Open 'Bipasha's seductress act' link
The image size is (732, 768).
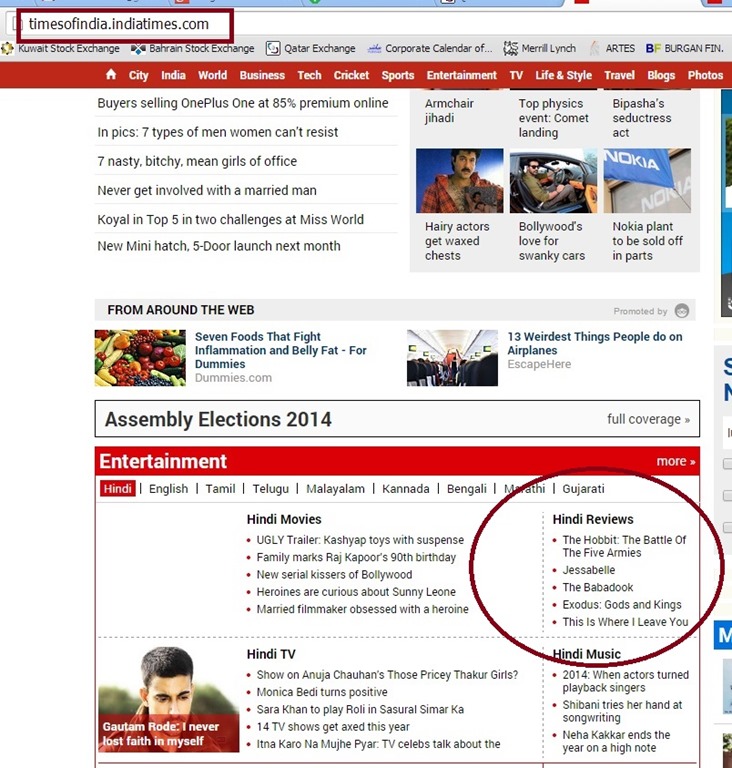click(642, 118)
